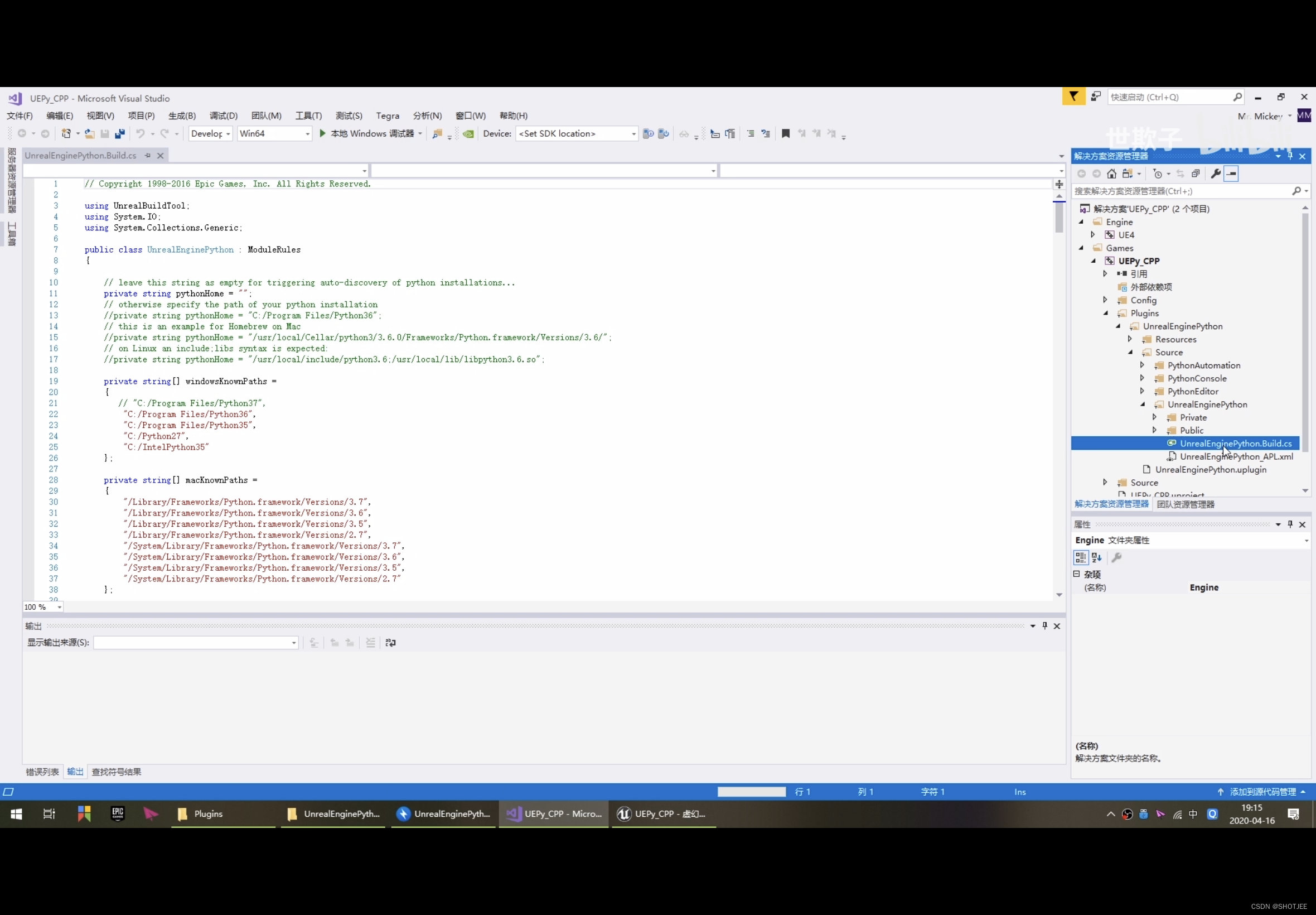Viewport: 1316px width, 915px height.
Task: Click Task View on the taskbar
Action: (x=49, y=814)
